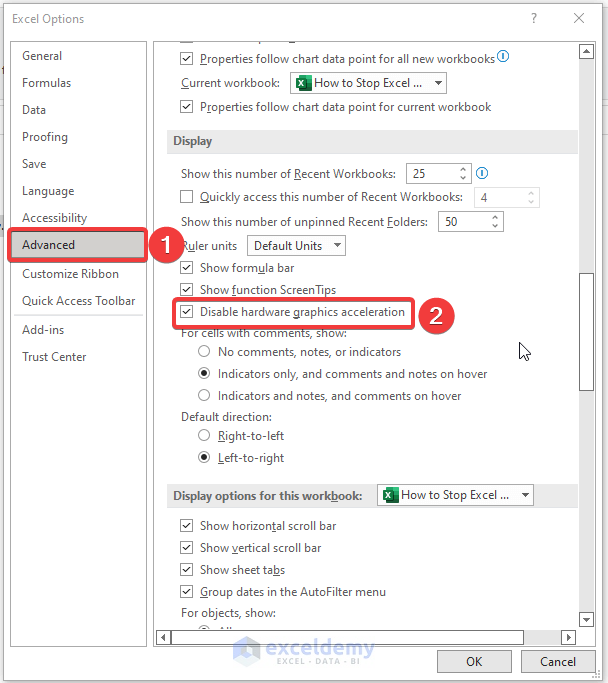Select No comments, notes, or indicators
The image size is (608, 683).
[204, 352]
